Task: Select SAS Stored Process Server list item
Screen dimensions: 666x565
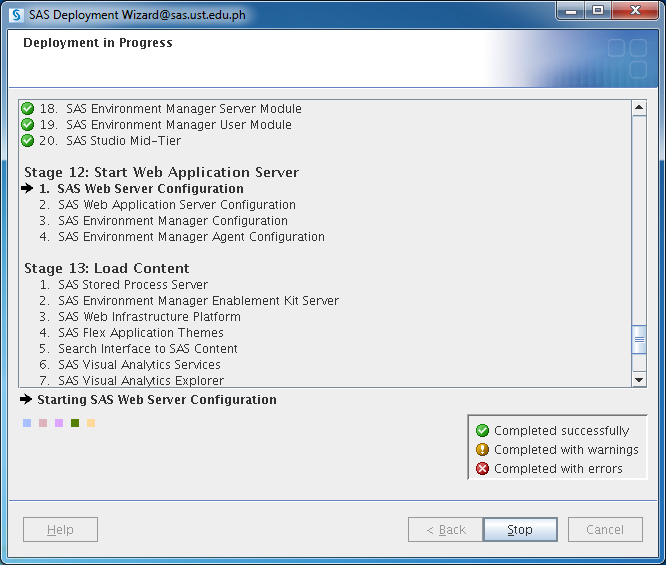Action: pos(132,285)
